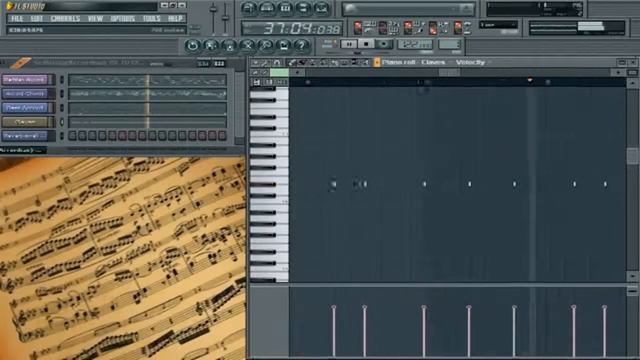Open the step sequencer round icon
640x360 pixels.
(x=267, y=8)
